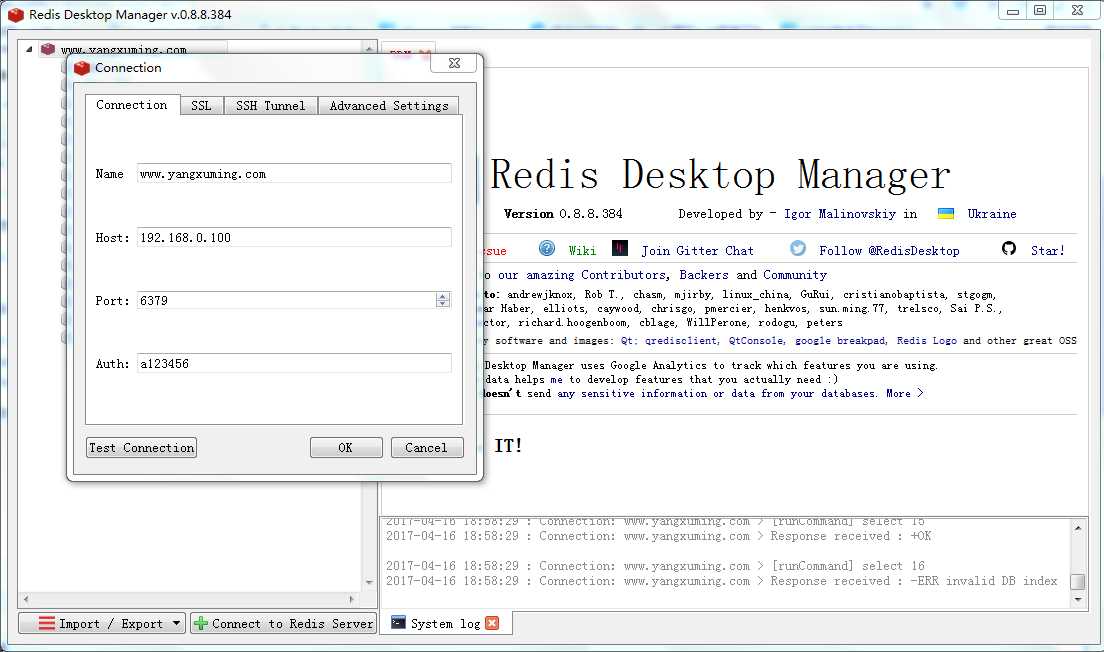Screen dimensions: 1104x652
Task: Click the system log scrollbar thumb
Action: pos(1078,582)
